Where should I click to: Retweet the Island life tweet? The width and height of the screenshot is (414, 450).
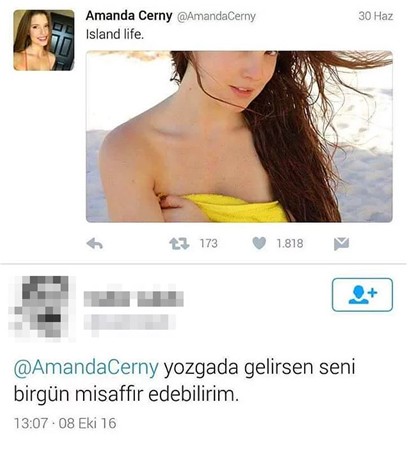point(179,244)
